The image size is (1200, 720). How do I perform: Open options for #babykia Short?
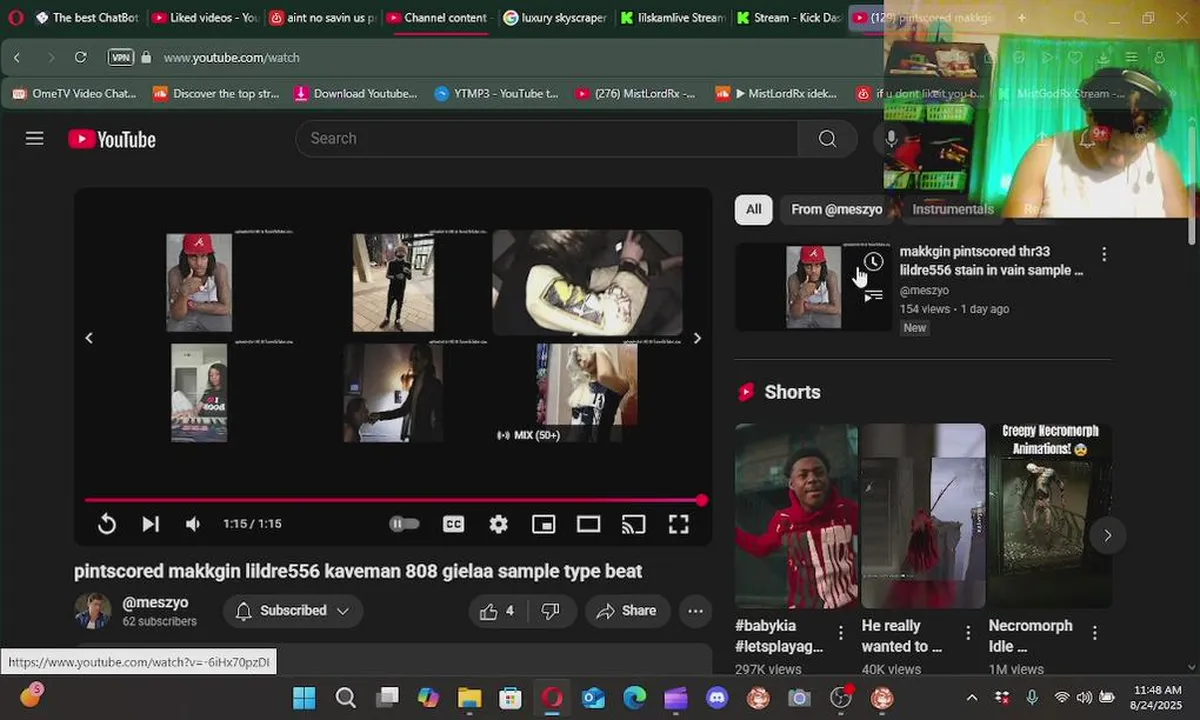pos(841,632)
